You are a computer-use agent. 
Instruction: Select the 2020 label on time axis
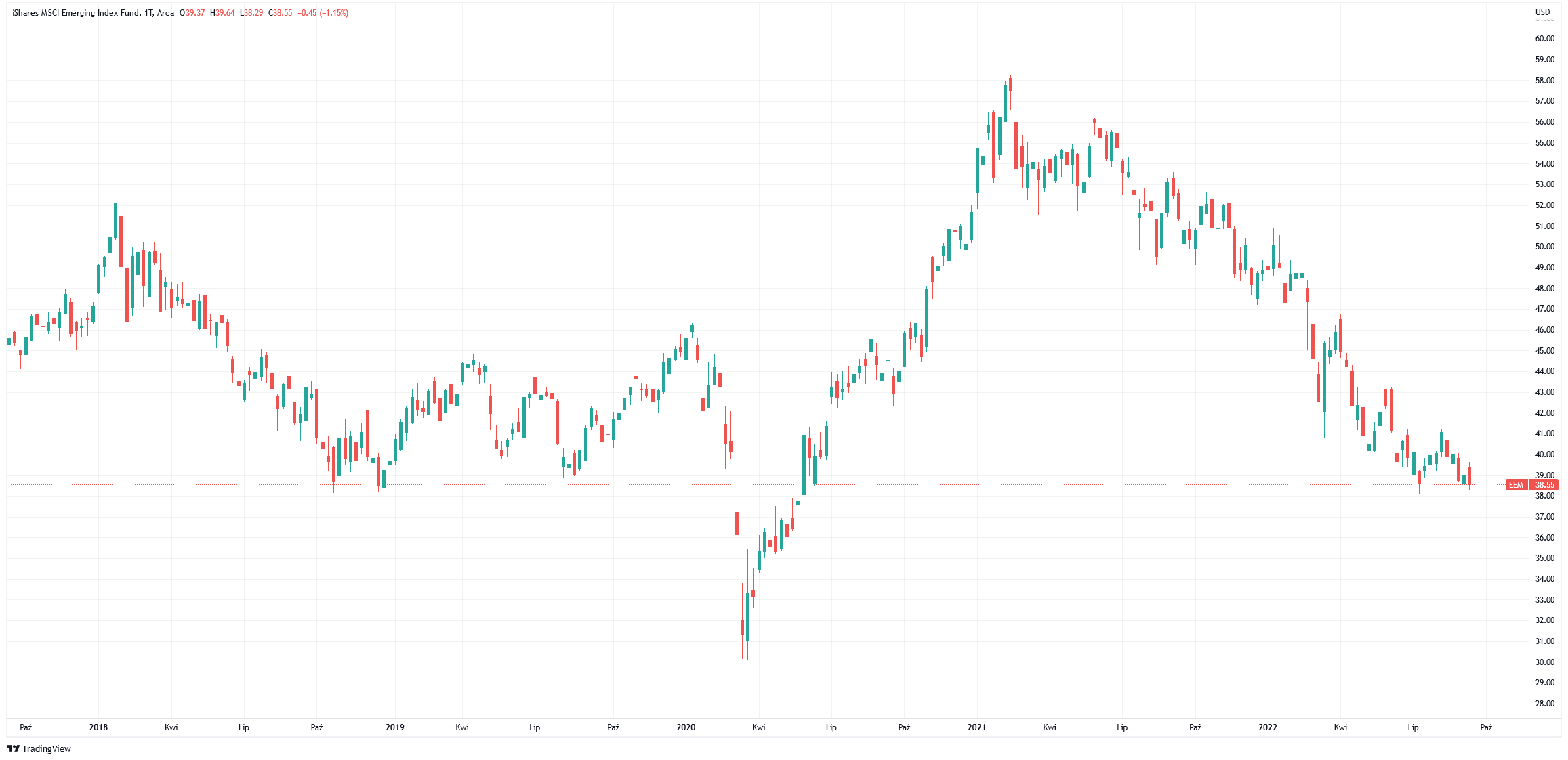[x=686, y=727]
